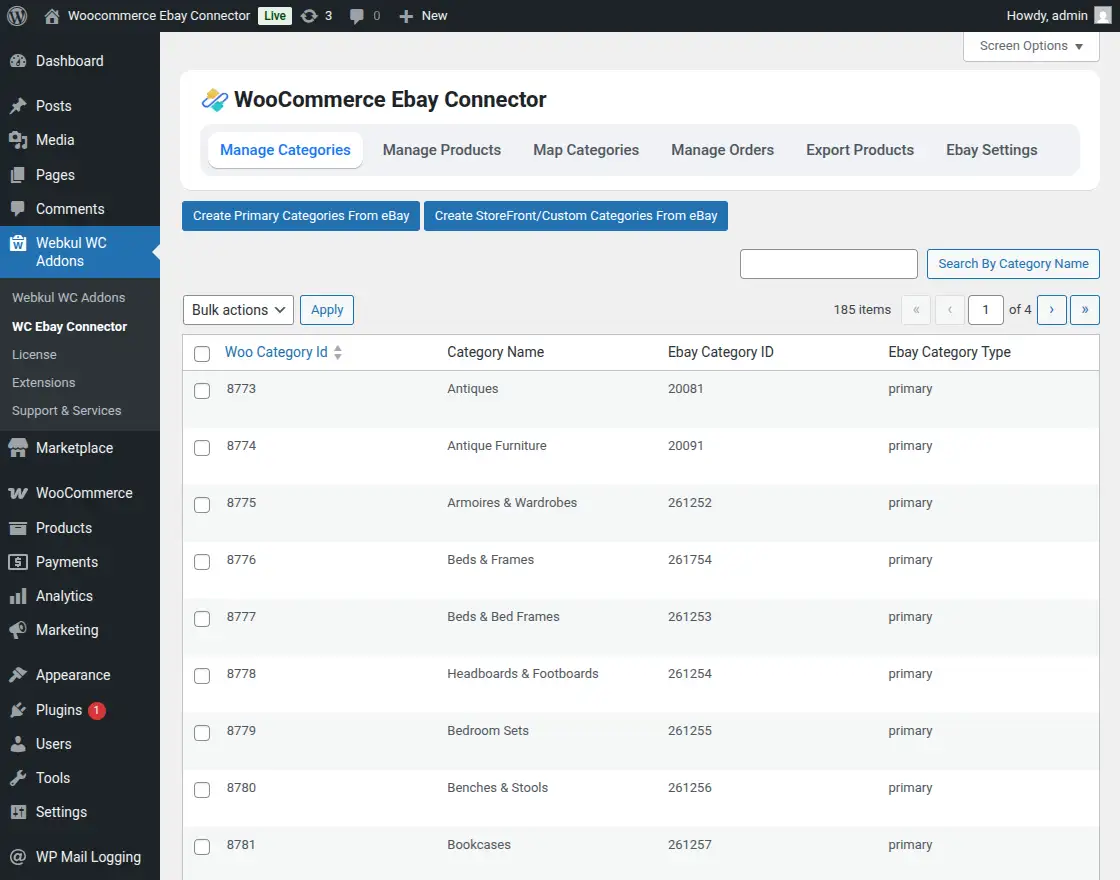The height and width of the screenshot is (880, 1120).
Task: Click the WooCommerce logo icon
Action: [18, 493]
